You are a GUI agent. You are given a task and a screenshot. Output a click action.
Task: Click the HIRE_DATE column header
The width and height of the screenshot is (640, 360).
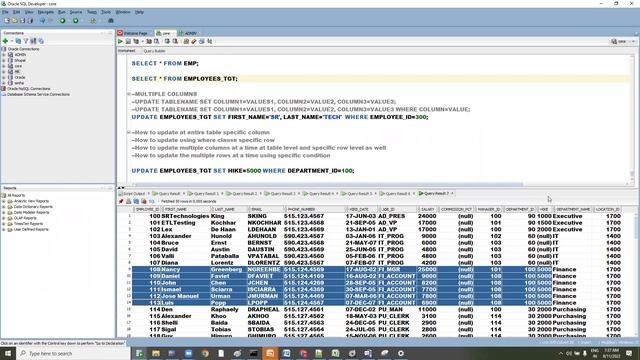click(359, 209)
